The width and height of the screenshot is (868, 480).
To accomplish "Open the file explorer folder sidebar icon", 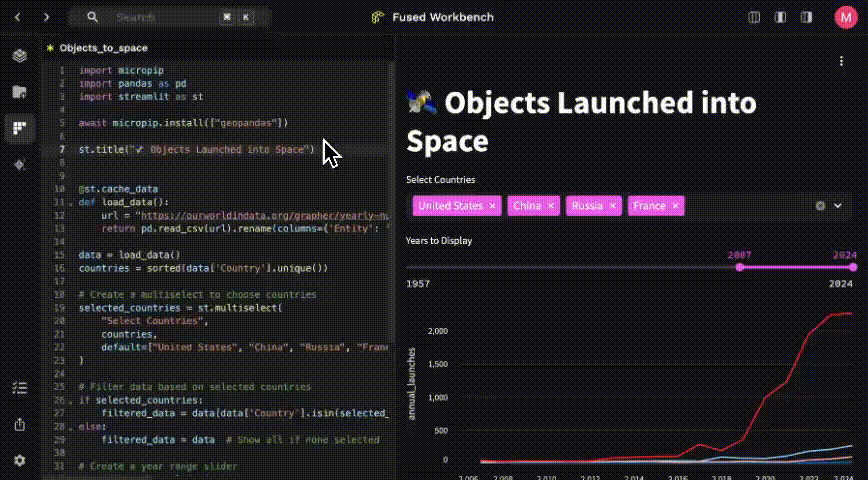I will click(x=20, y=92).
